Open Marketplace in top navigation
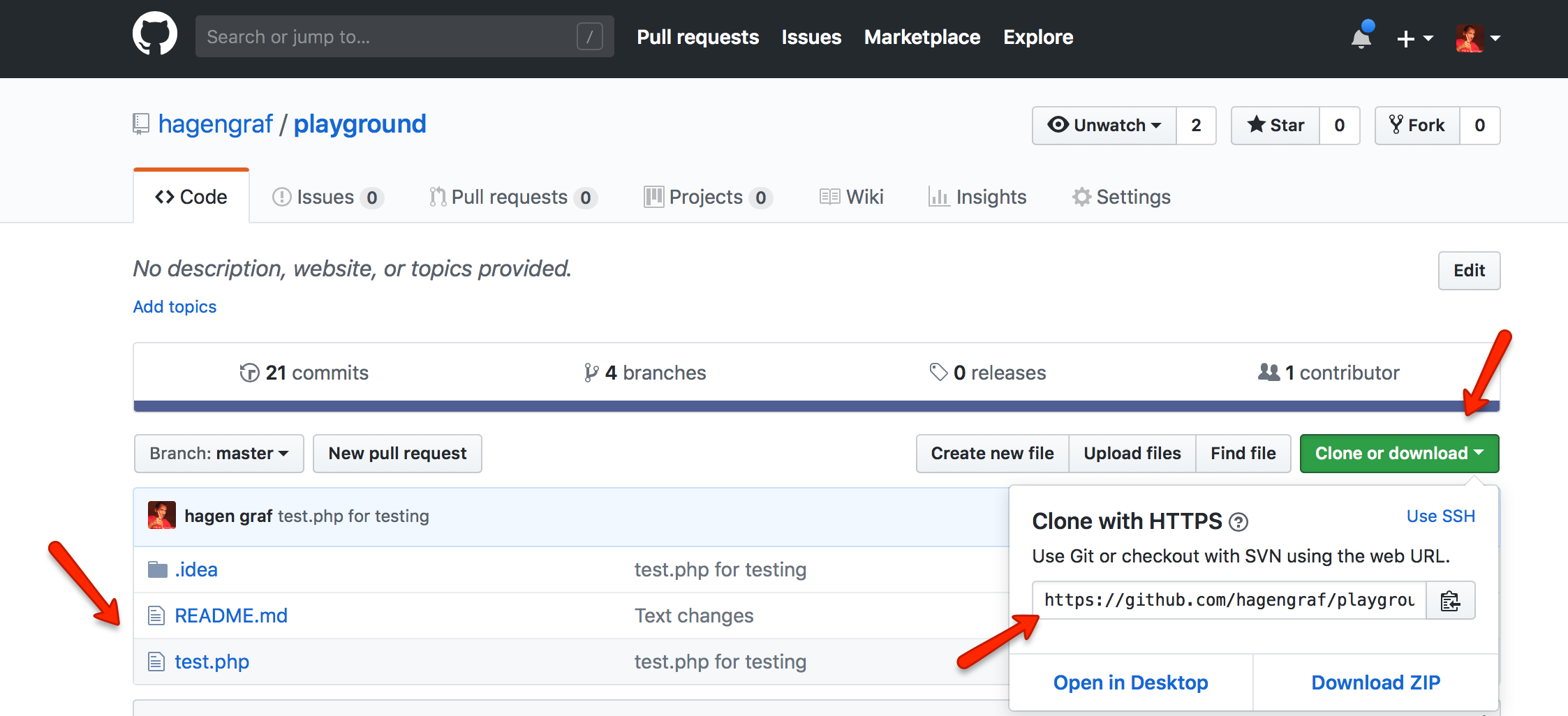Viewport: 1568px width, 716px height. [x=922, y=37]
